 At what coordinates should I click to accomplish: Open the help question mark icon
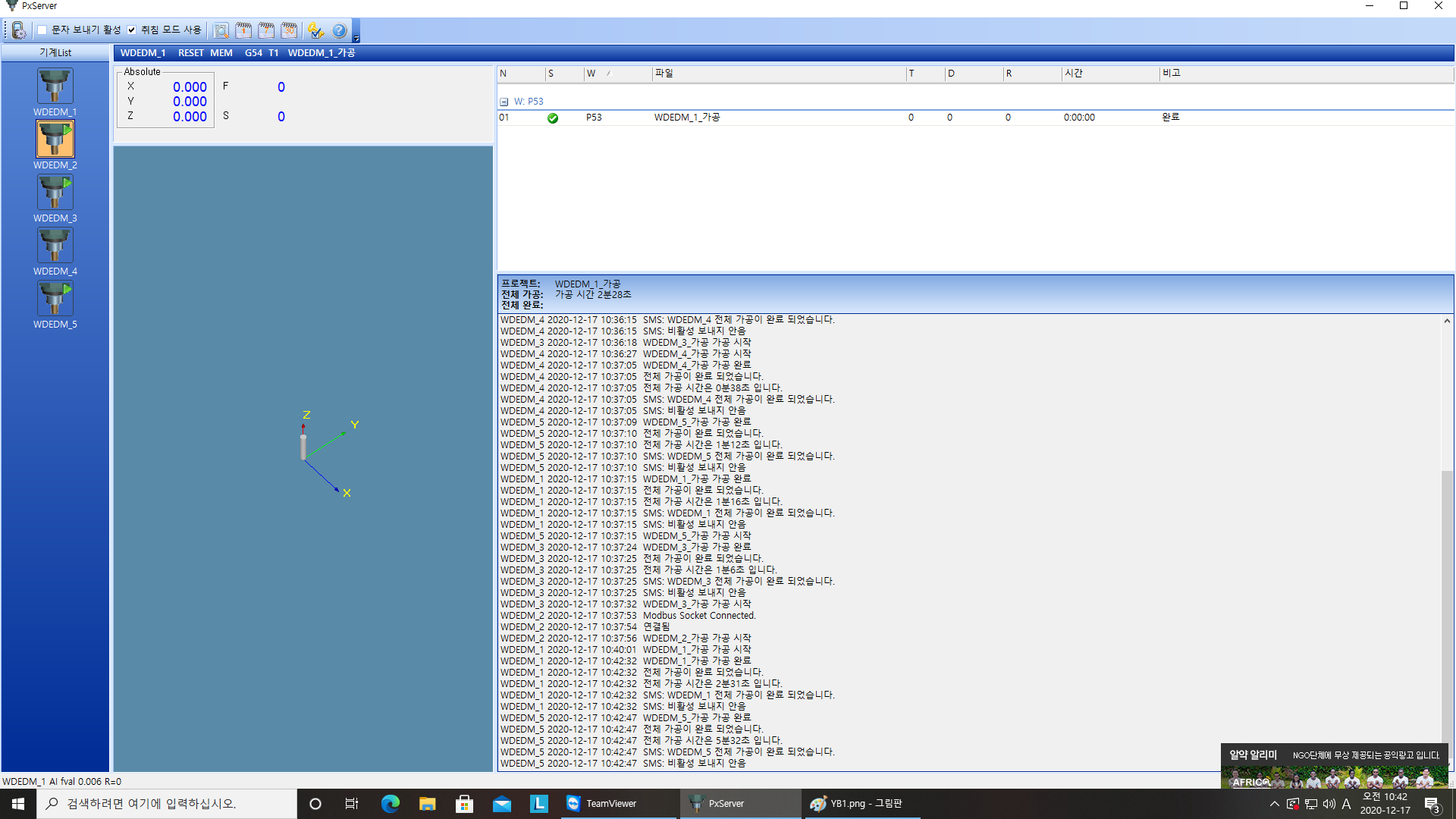point(339,30)
